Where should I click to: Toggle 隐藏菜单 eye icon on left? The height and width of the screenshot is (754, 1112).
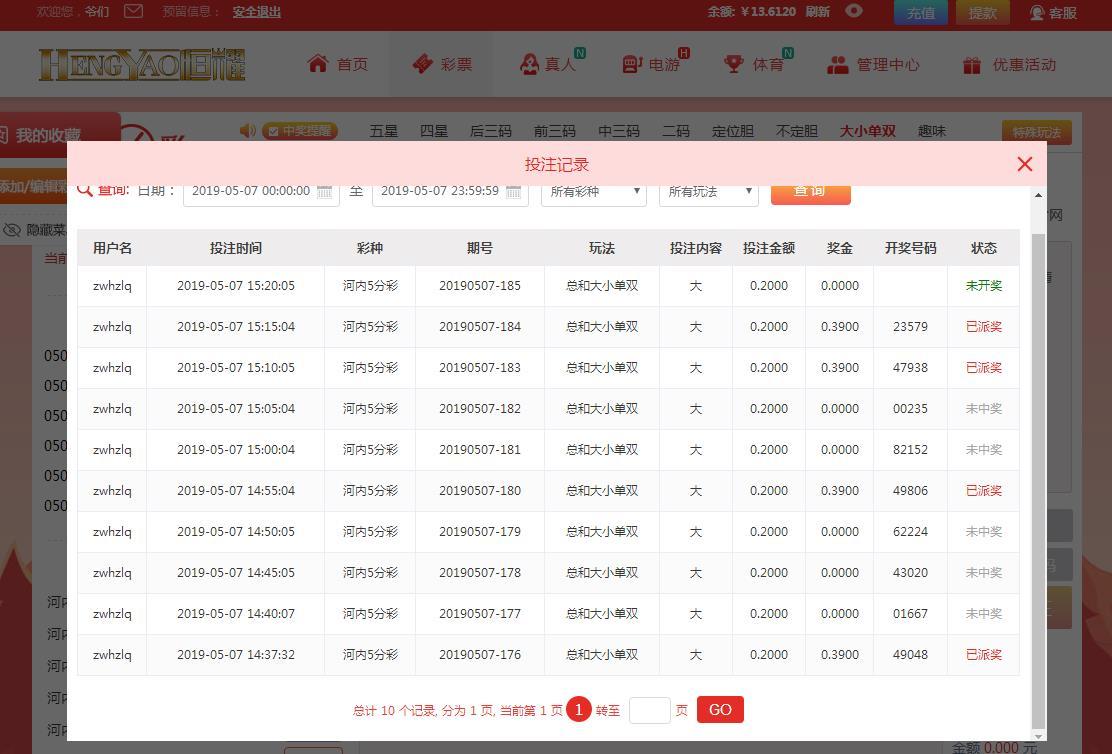coord(11,230)
